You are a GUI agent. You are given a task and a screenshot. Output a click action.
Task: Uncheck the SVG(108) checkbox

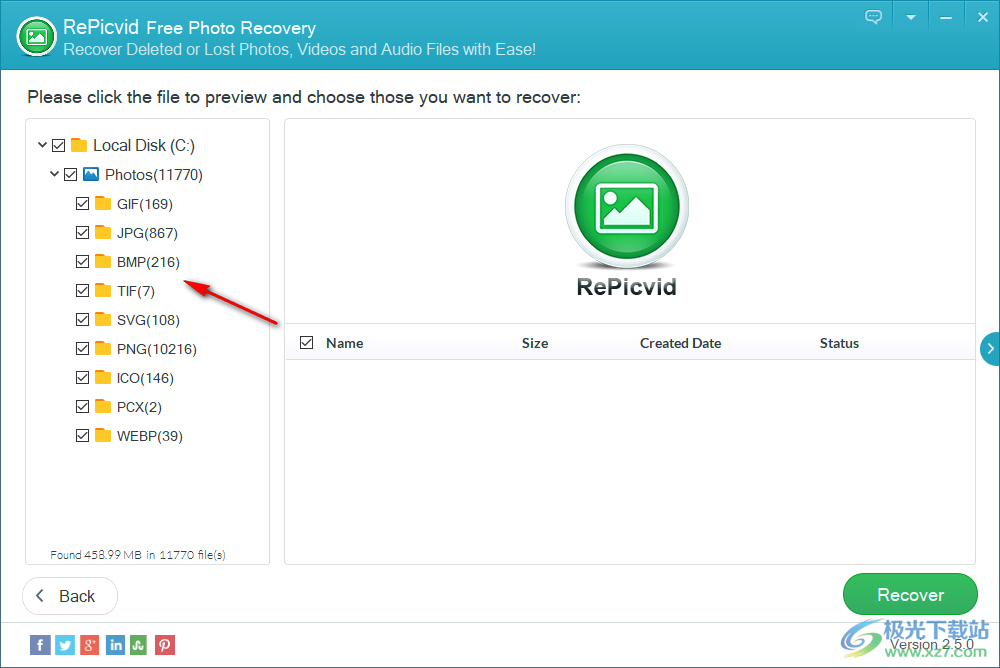click(82, 320)
